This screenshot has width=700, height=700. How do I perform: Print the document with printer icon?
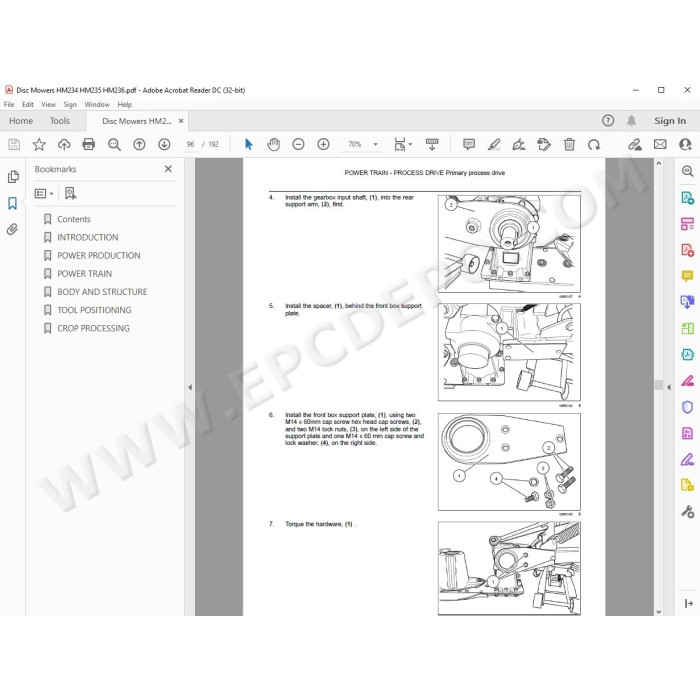pyautogui.click(x=89, y=144)
